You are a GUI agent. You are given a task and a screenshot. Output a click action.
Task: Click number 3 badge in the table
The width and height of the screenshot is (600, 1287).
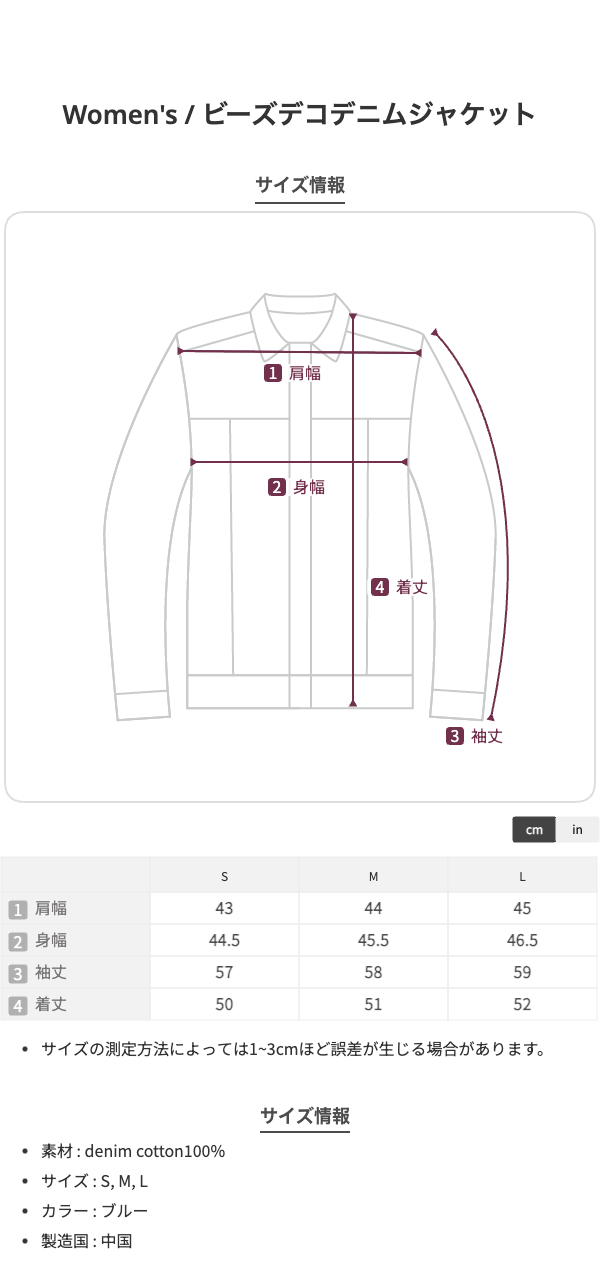[17, 973]
